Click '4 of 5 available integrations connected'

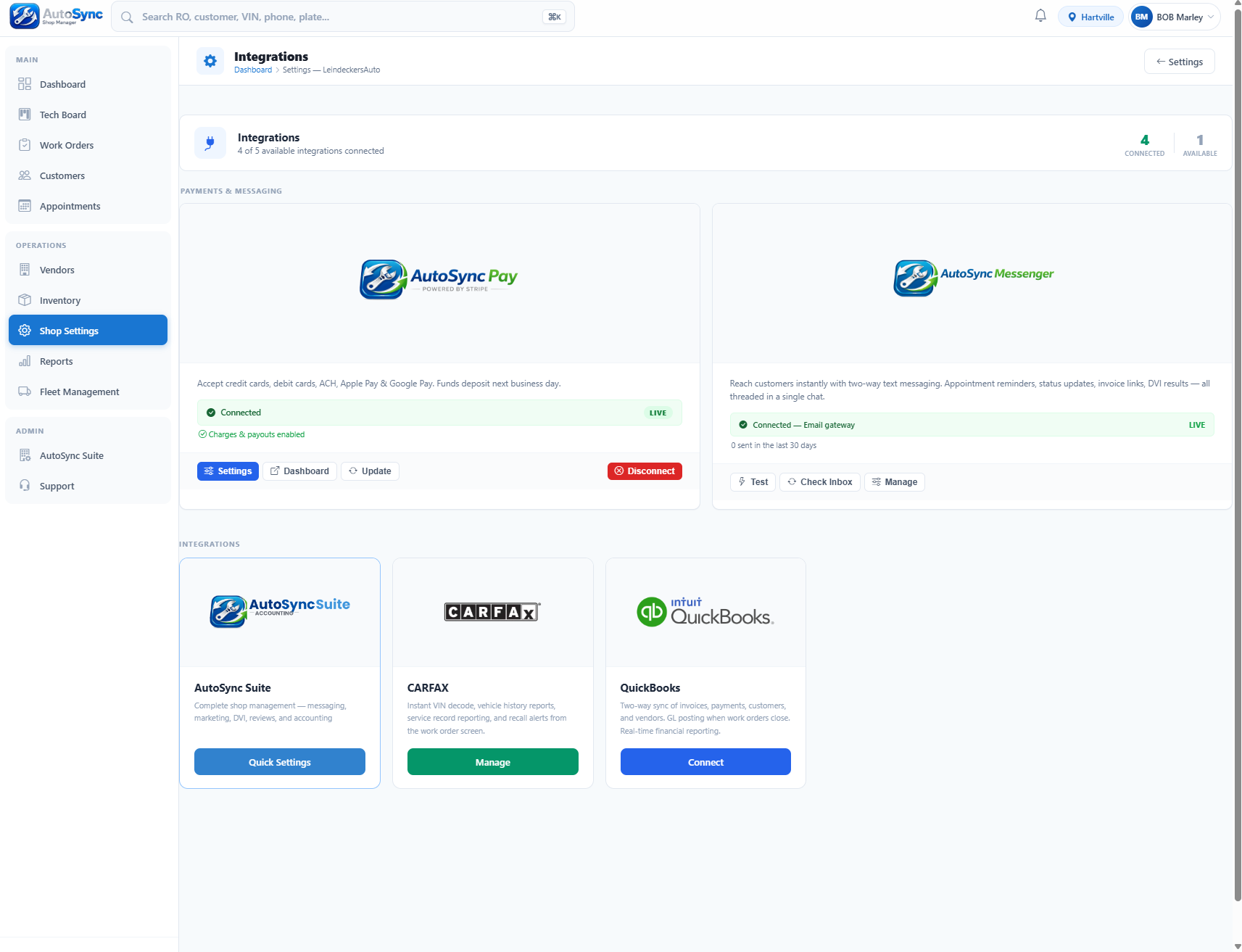pyautogui.click(x=311, y=151)
